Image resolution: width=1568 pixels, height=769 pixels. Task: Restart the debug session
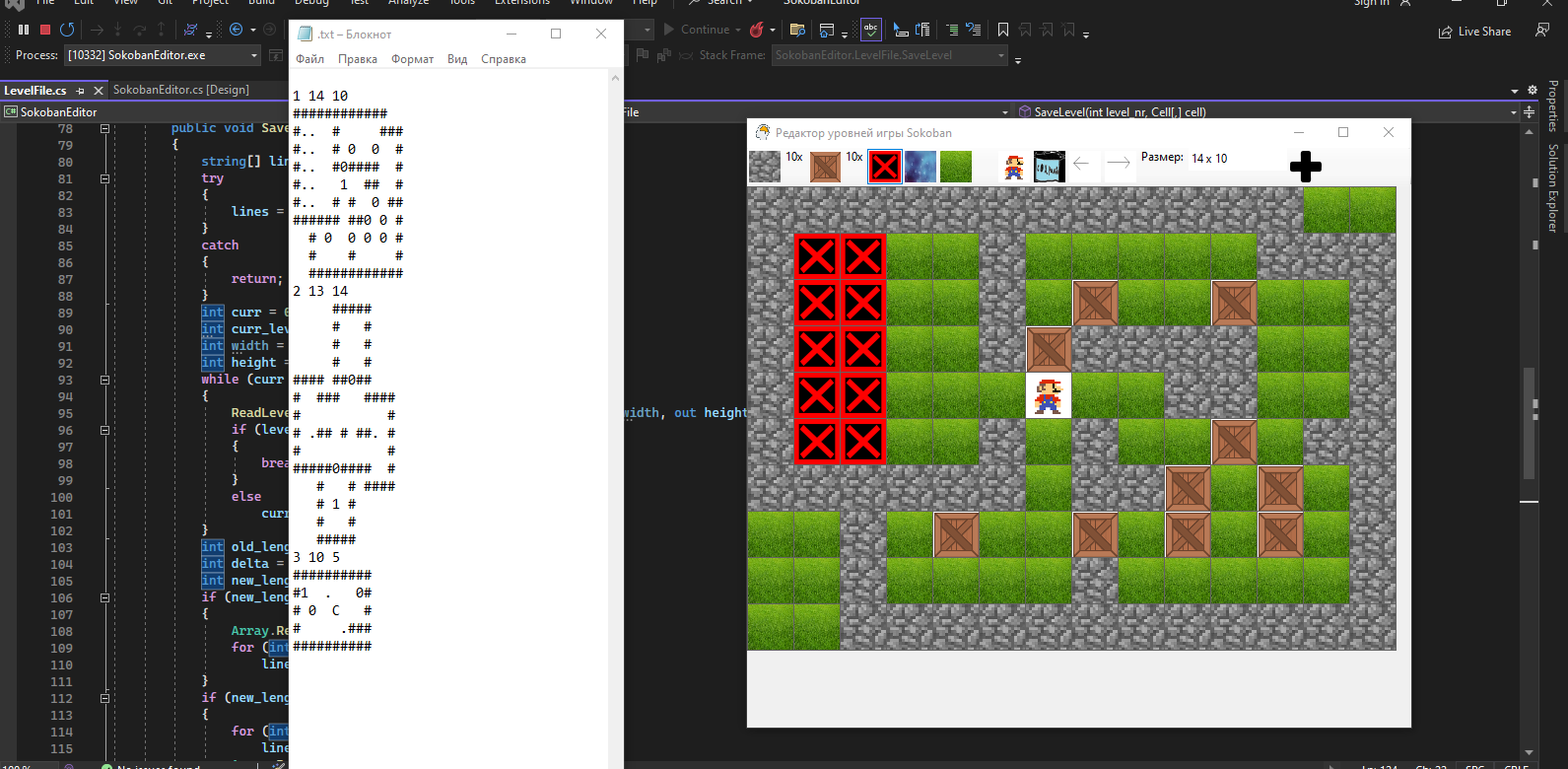coord(67,30)
